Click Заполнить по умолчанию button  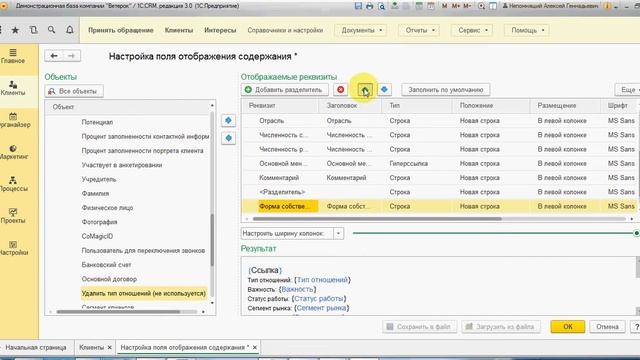coord(446,89)
